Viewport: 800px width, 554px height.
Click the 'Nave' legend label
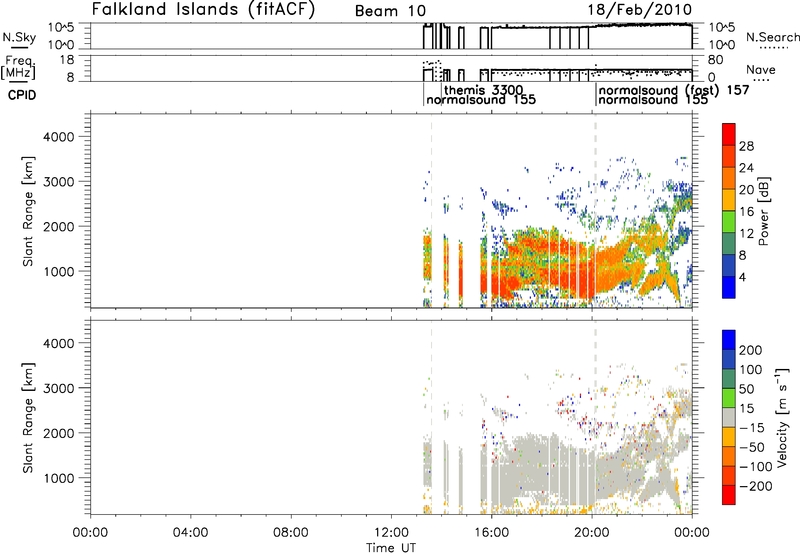click(760, 70)
